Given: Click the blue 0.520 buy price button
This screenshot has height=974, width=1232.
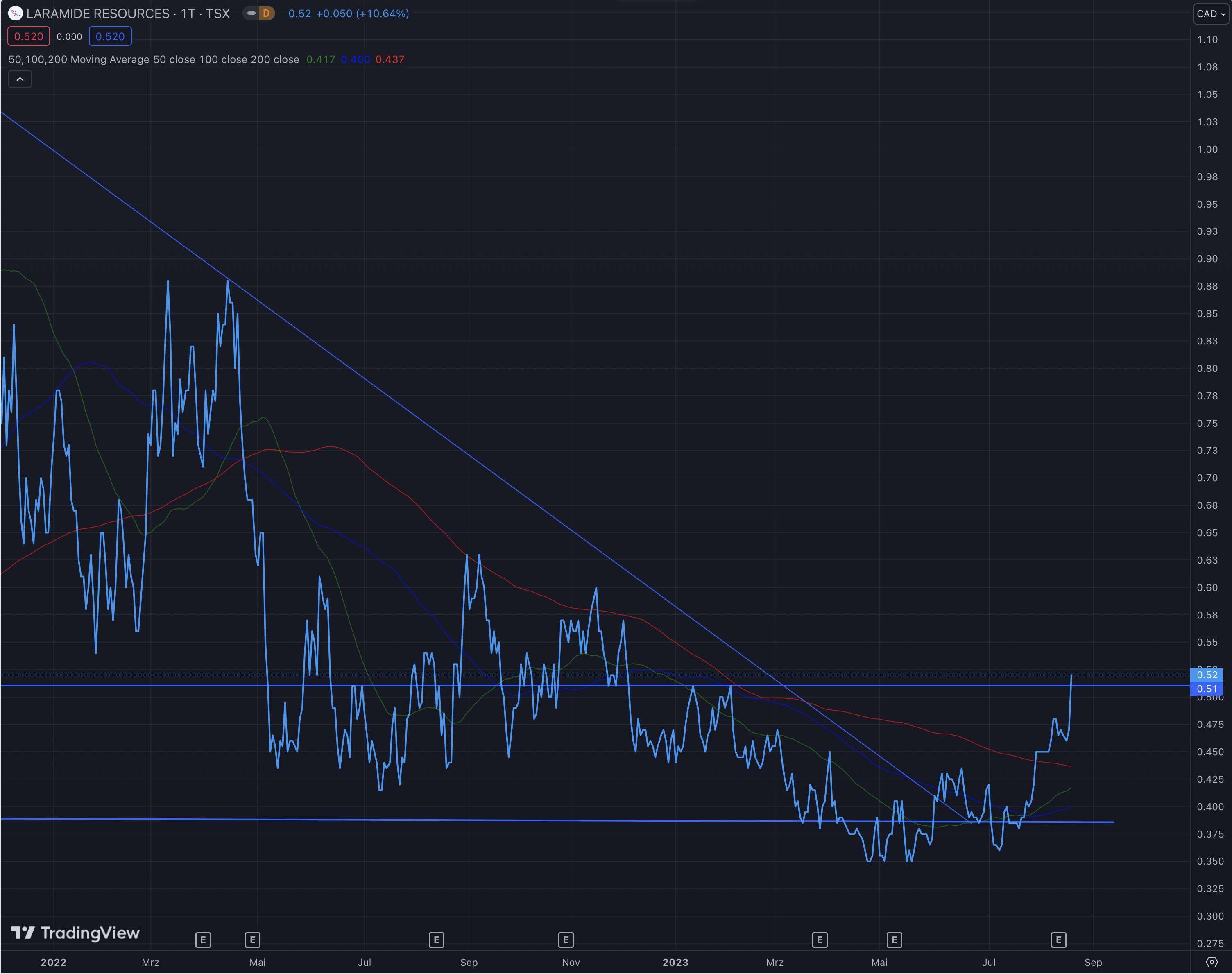Looking at the screenshot, I should (x=110, y=36).
